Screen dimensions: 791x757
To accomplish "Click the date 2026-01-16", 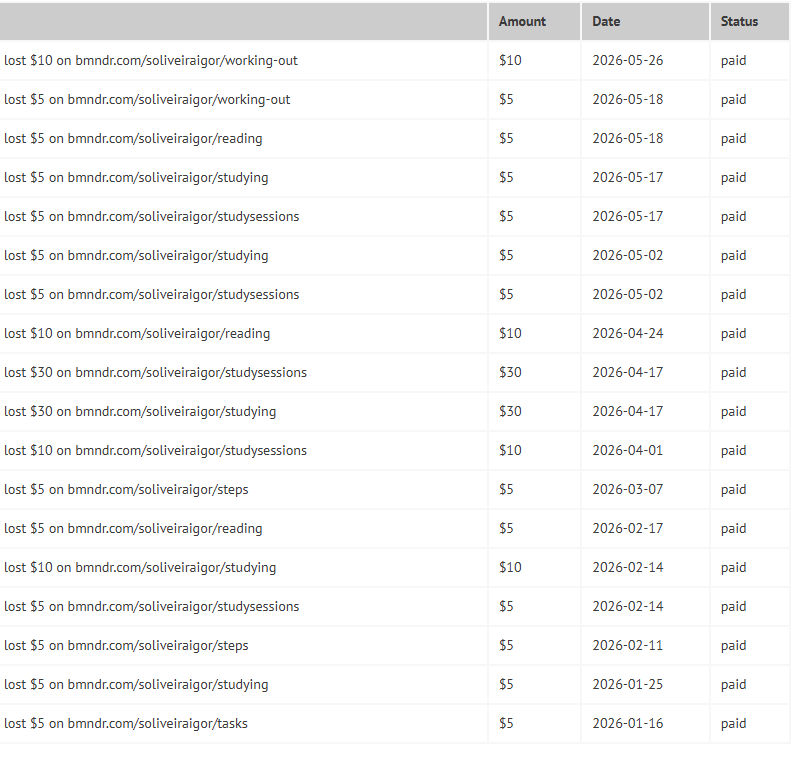I will pos(628,724).
